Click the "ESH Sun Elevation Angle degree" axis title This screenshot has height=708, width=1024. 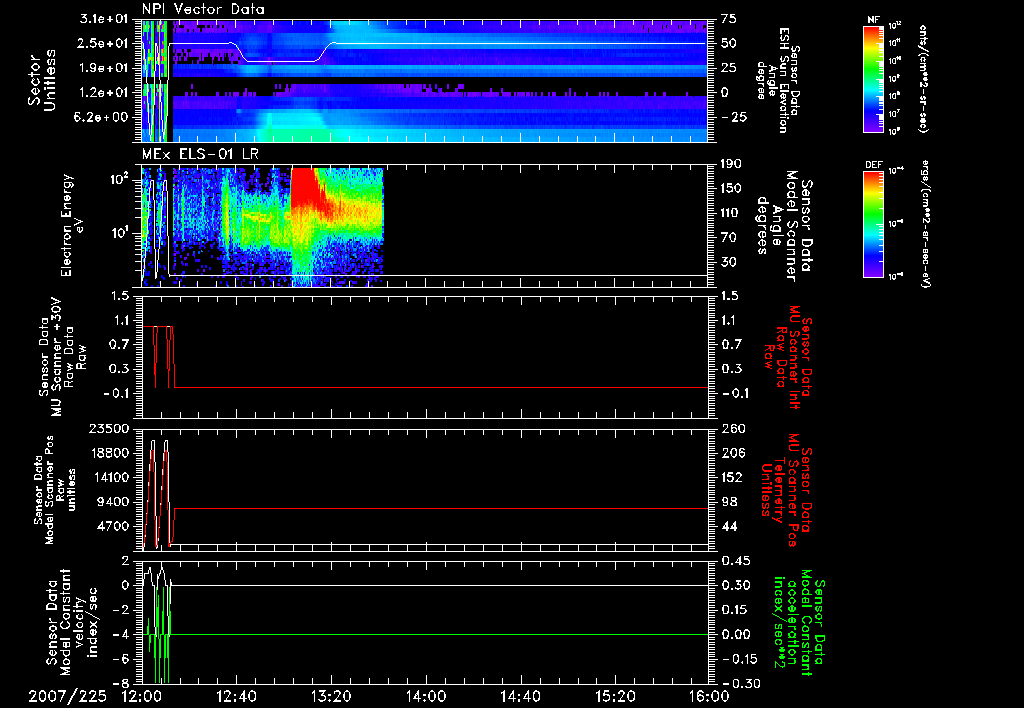[x=775, y=80]
